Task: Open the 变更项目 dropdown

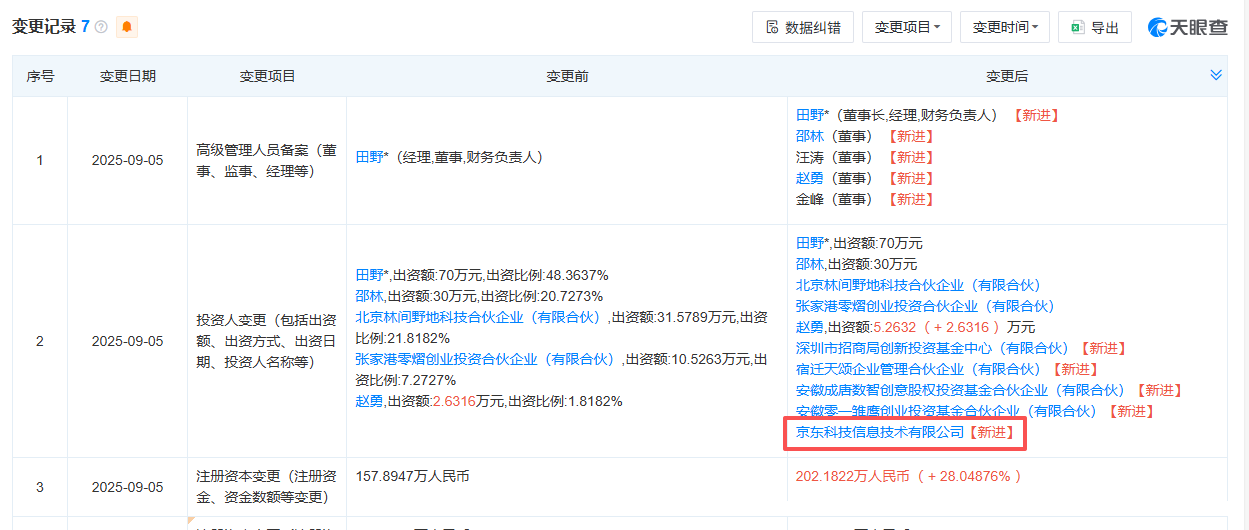Action: pyautogui.click(x=907, y=27)
